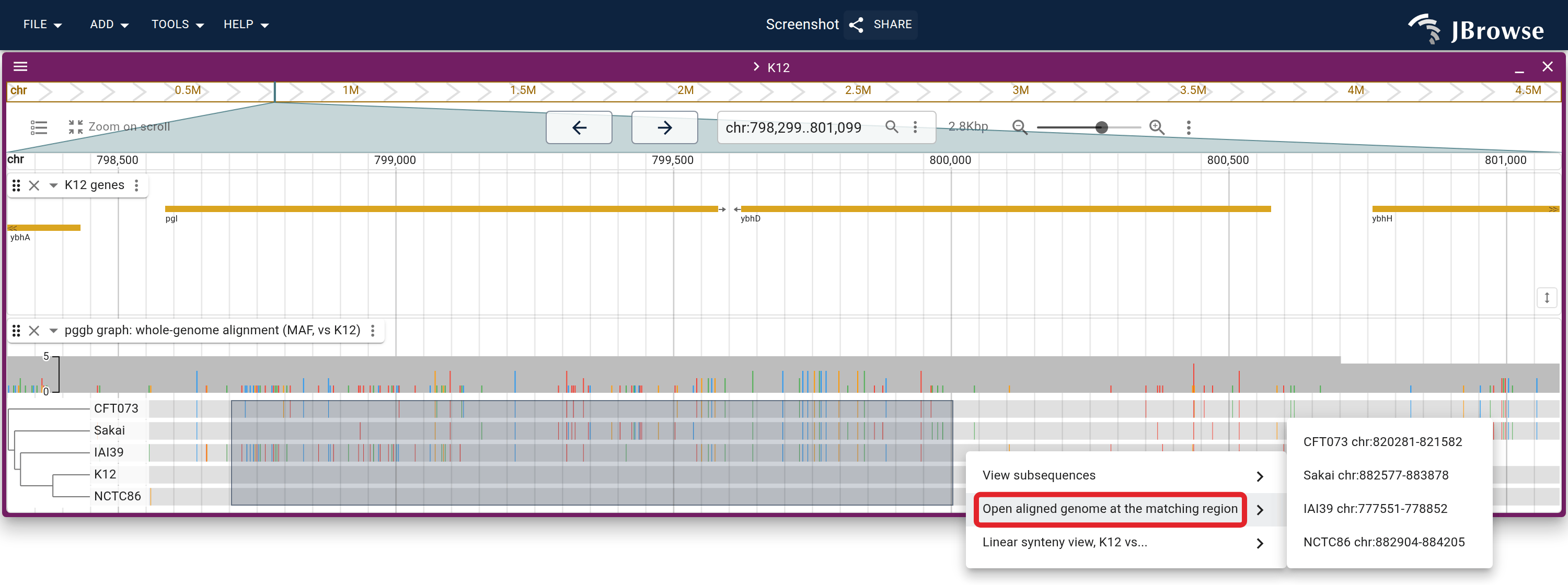The image size is (1568, 585).
Task: Select CFT073 chr:820281-821582
Action: (x=1389, y=442)
